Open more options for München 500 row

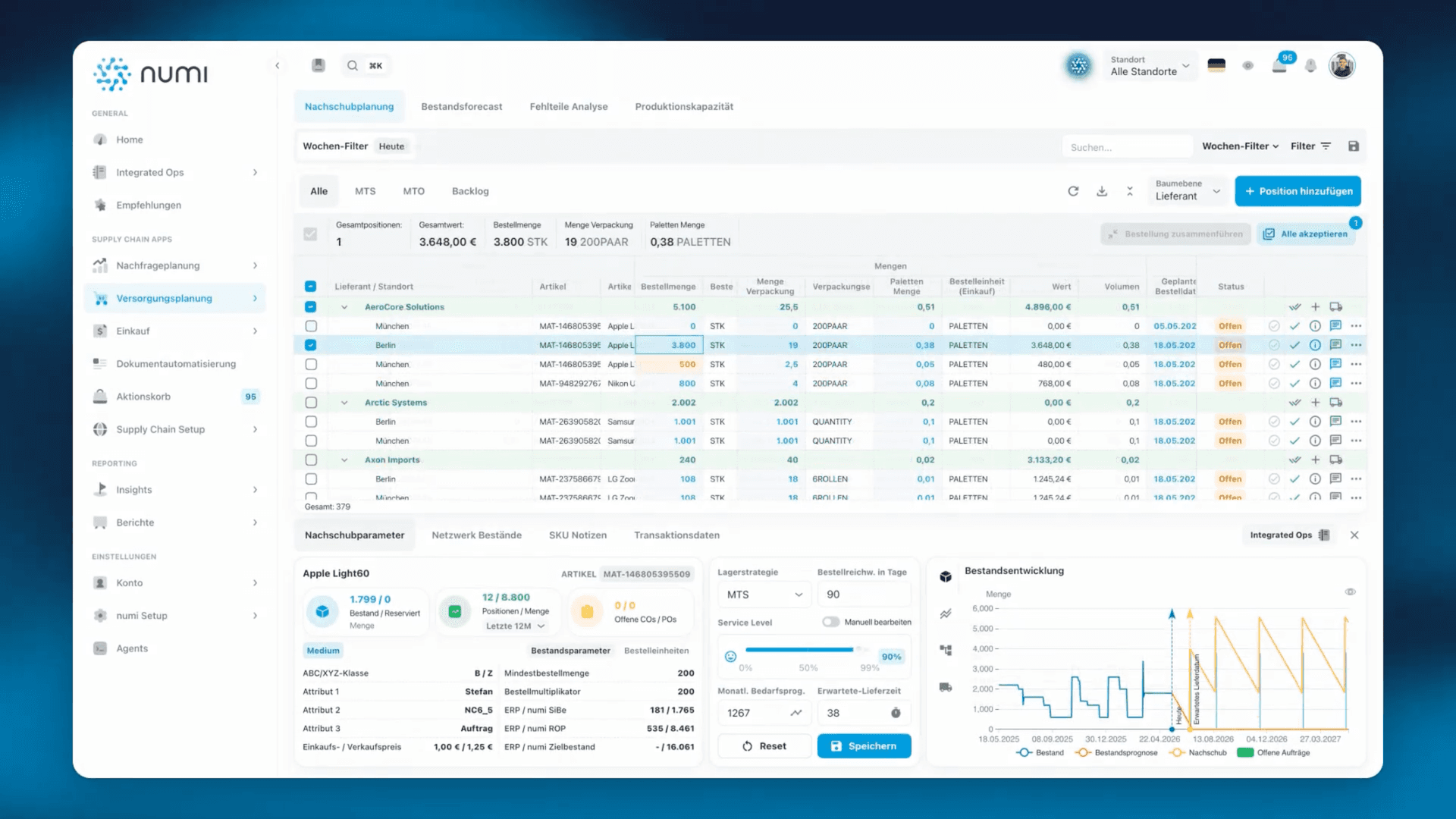[x=1356, y=365]
